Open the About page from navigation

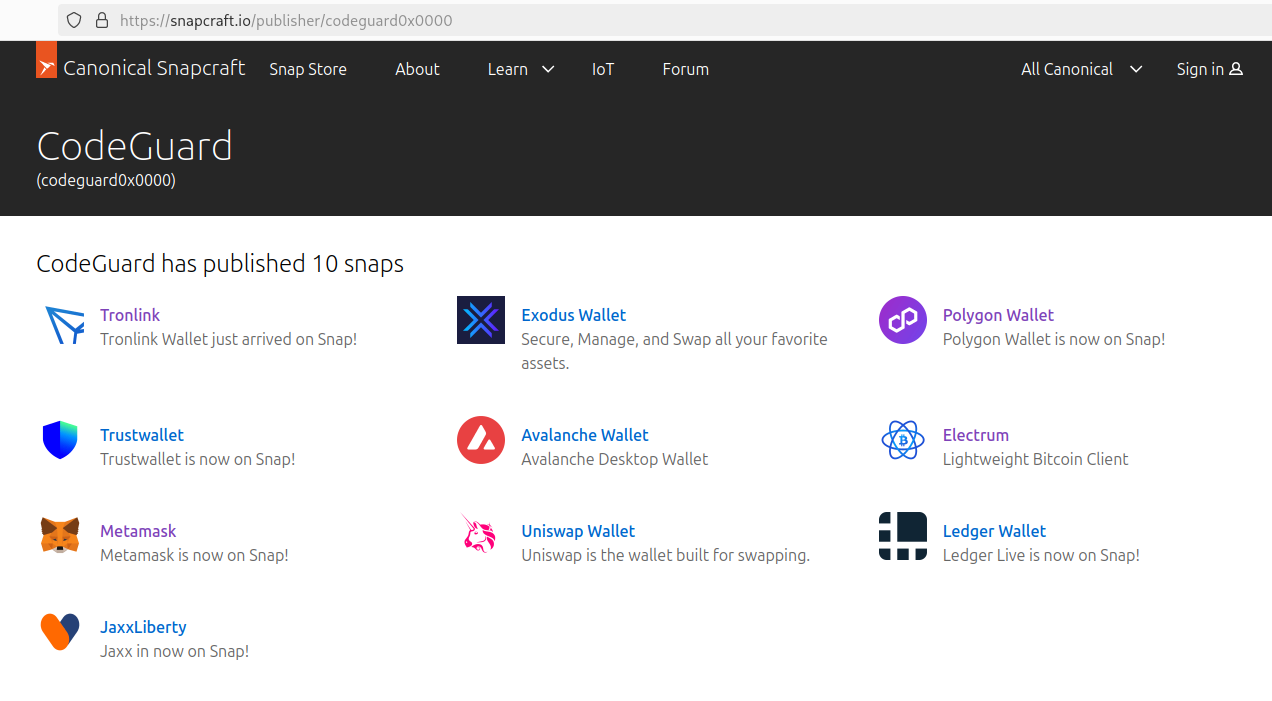tap(417, 69)
